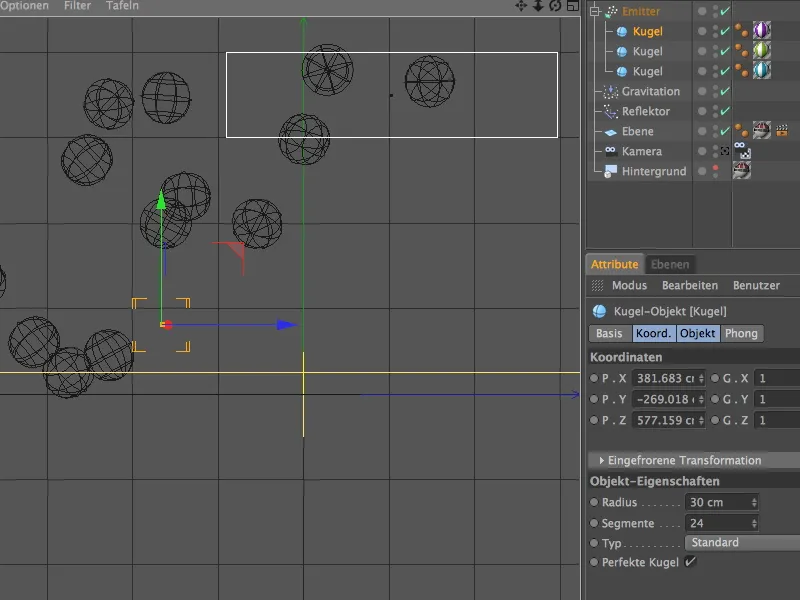Open the Tafeln menu
This screenshot has width=800, height=600.
tap(121, 5)
